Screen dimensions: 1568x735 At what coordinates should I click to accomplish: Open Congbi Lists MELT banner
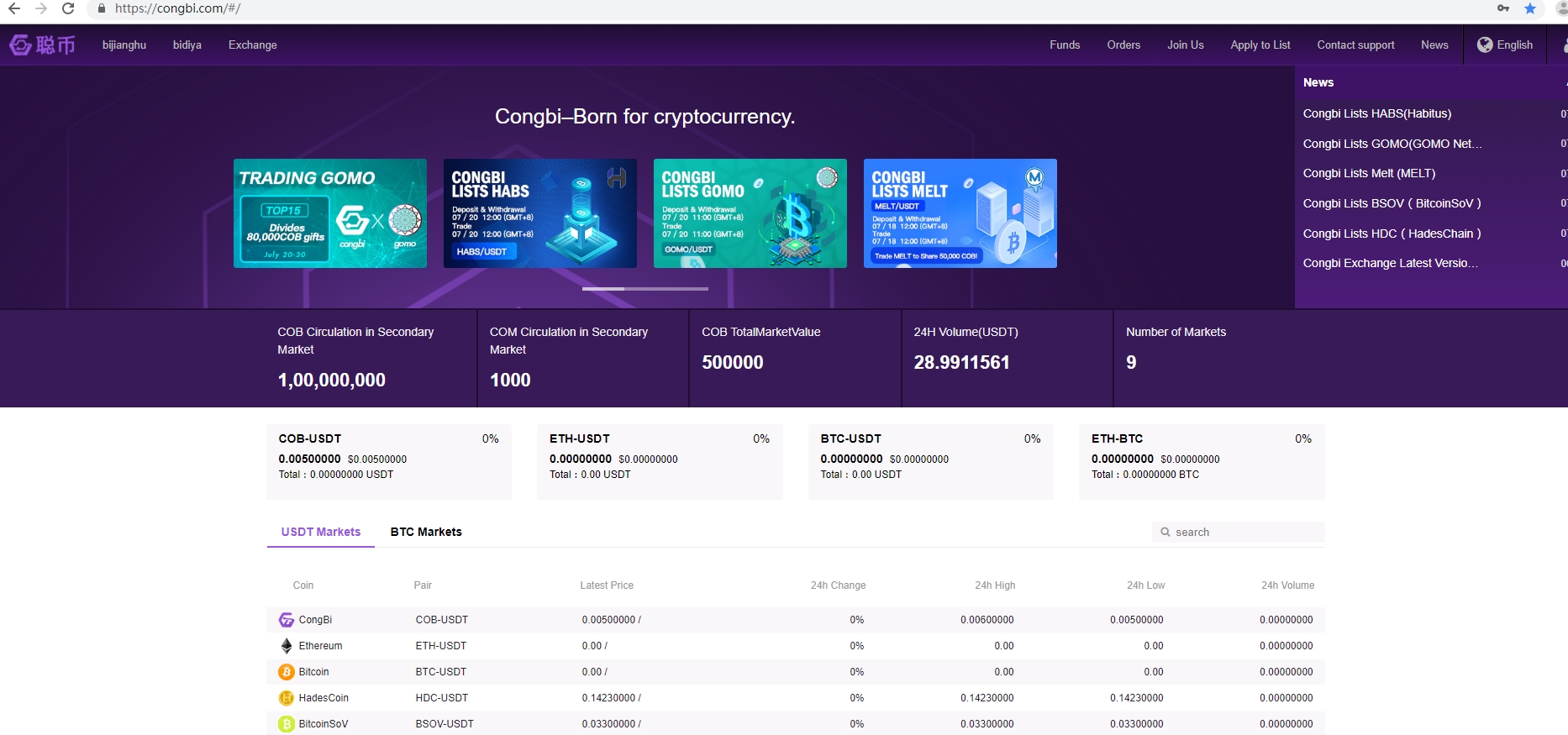click(960, 213)
